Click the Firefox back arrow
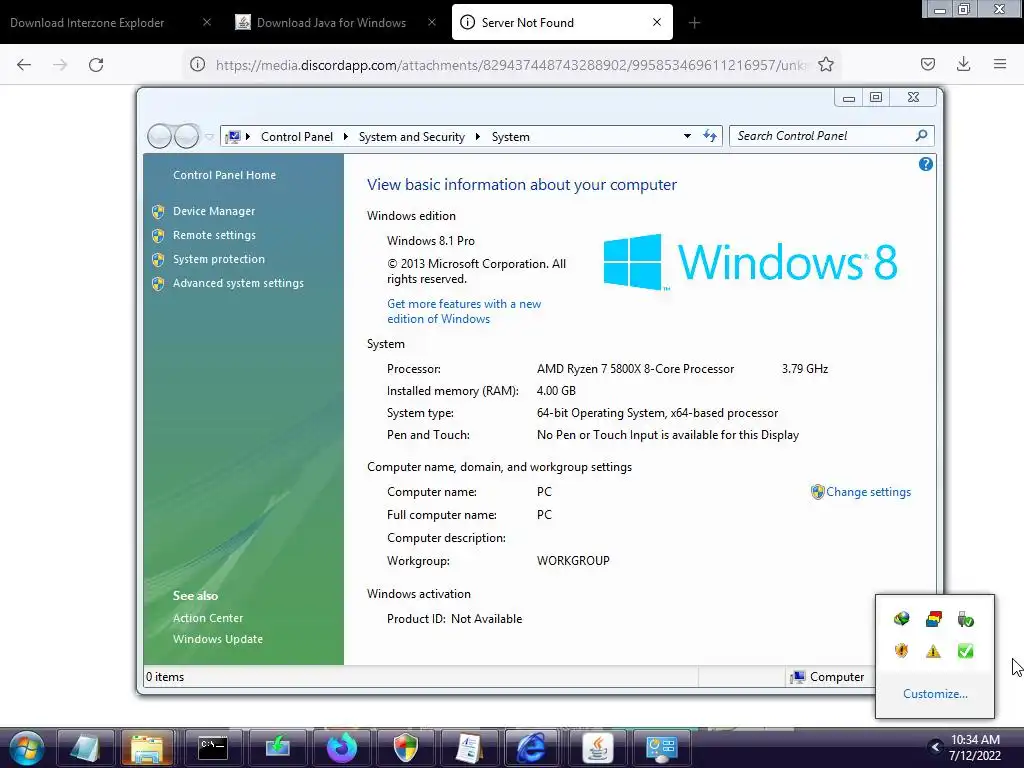The image size is (1024, 768). pyautogui.click(x=24, y=64)
